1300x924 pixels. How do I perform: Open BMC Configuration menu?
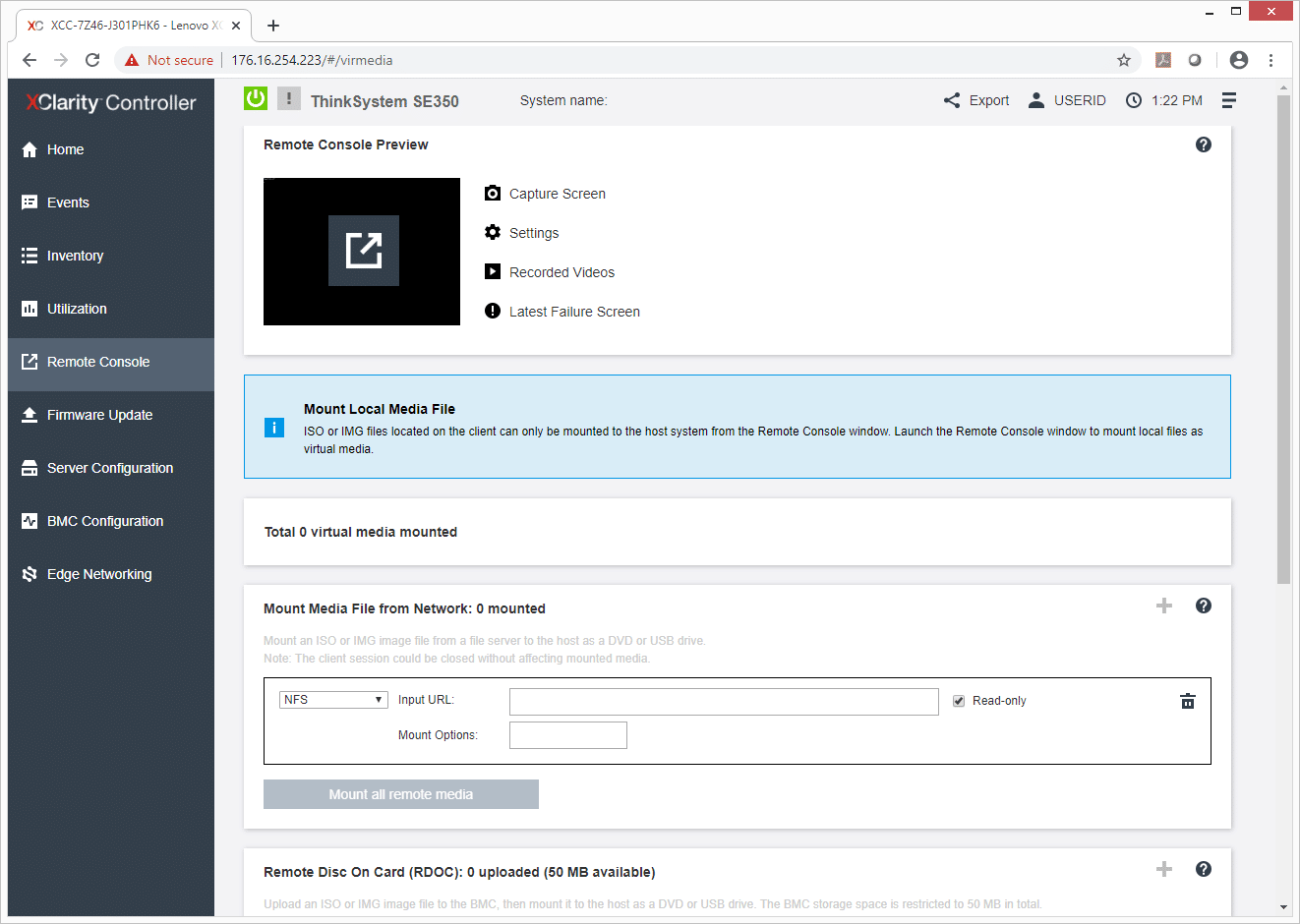[x=111, y=521]
